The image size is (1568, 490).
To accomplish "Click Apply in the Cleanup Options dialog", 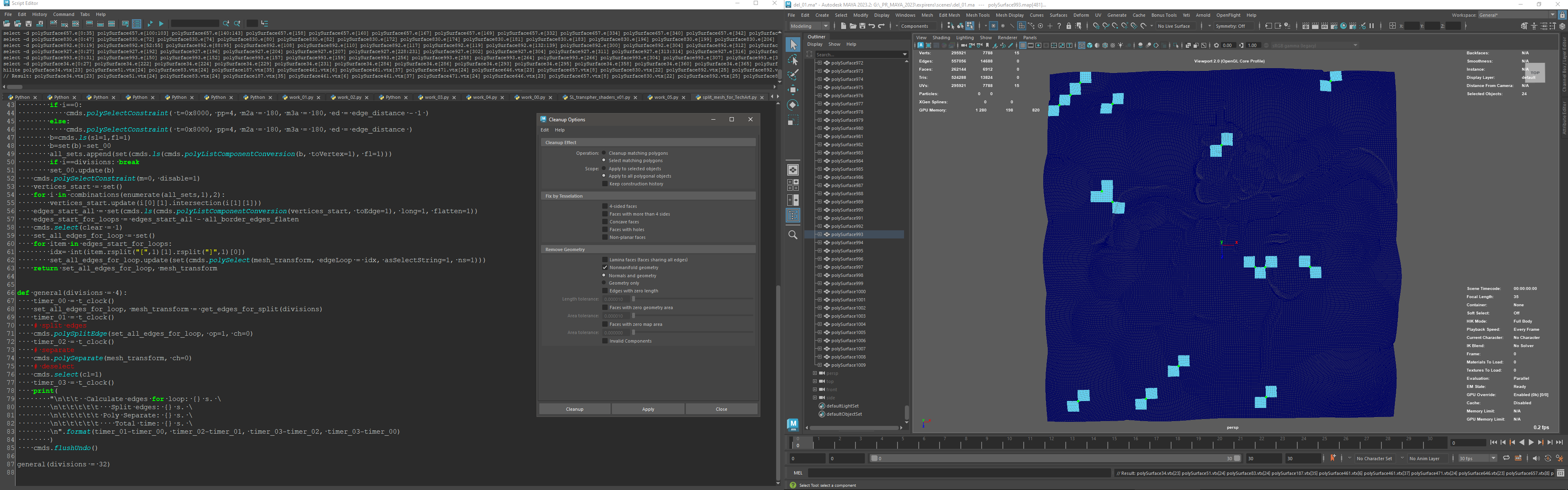I will coord(648,409).
